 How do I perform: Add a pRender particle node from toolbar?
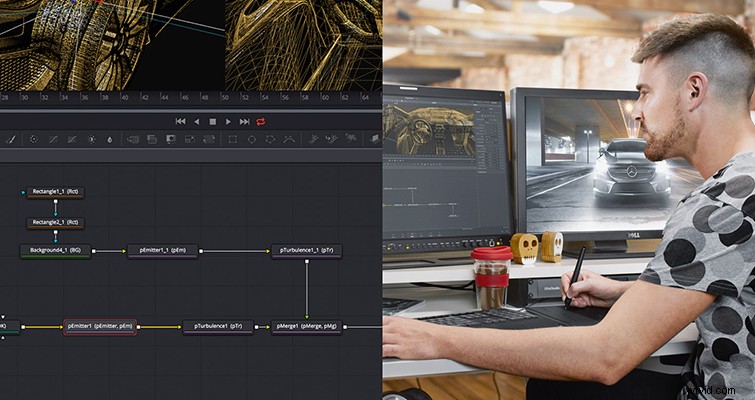(351, 140)
